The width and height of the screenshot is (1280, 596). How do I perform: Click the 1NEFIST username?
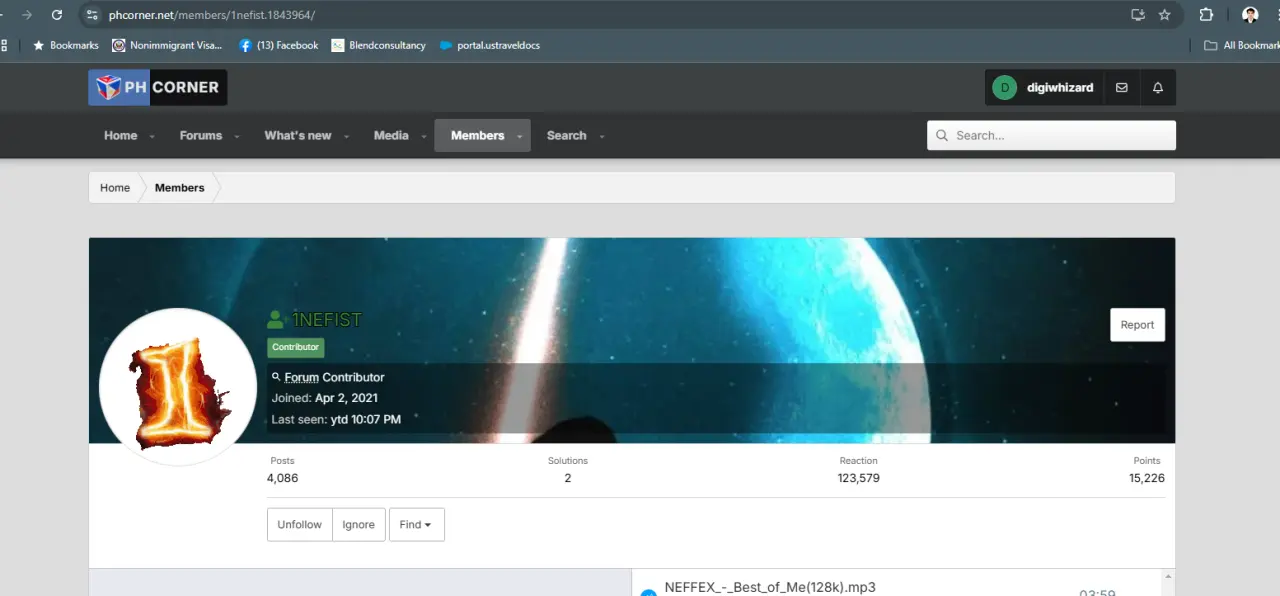(x=327, y=320)
